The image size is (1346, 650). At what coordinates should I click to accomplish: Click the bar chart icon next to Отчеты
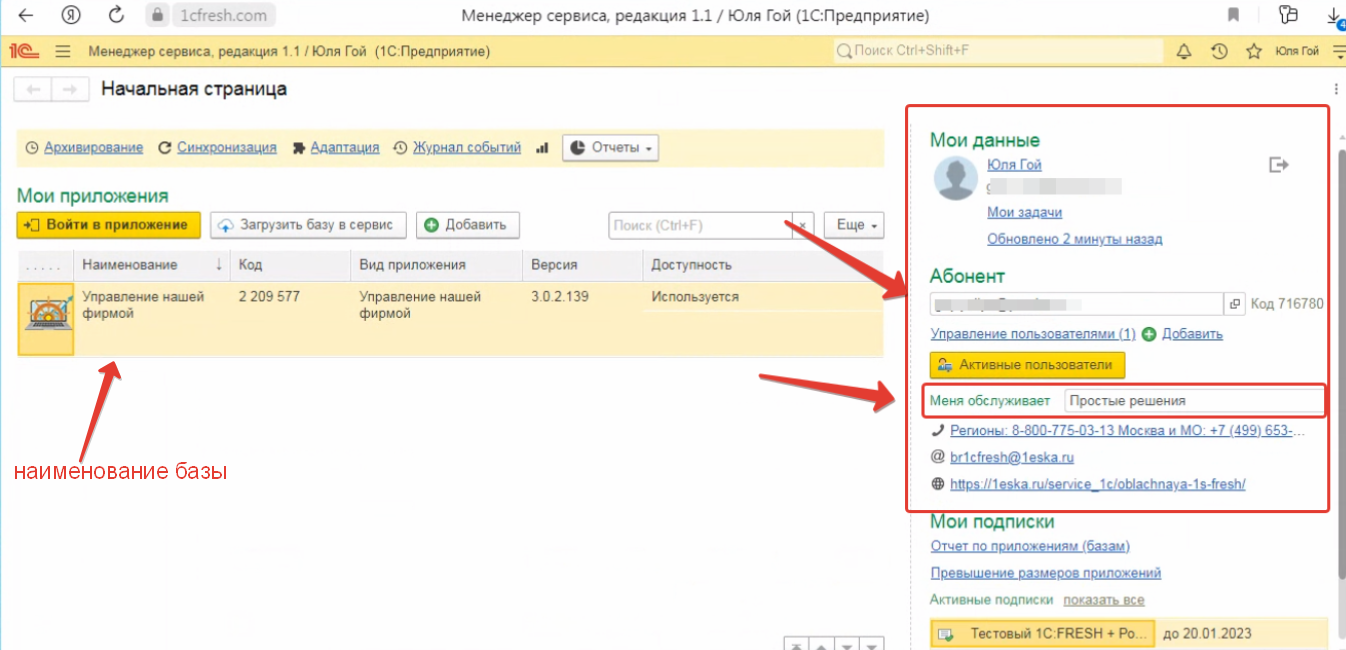coord(542,148)
